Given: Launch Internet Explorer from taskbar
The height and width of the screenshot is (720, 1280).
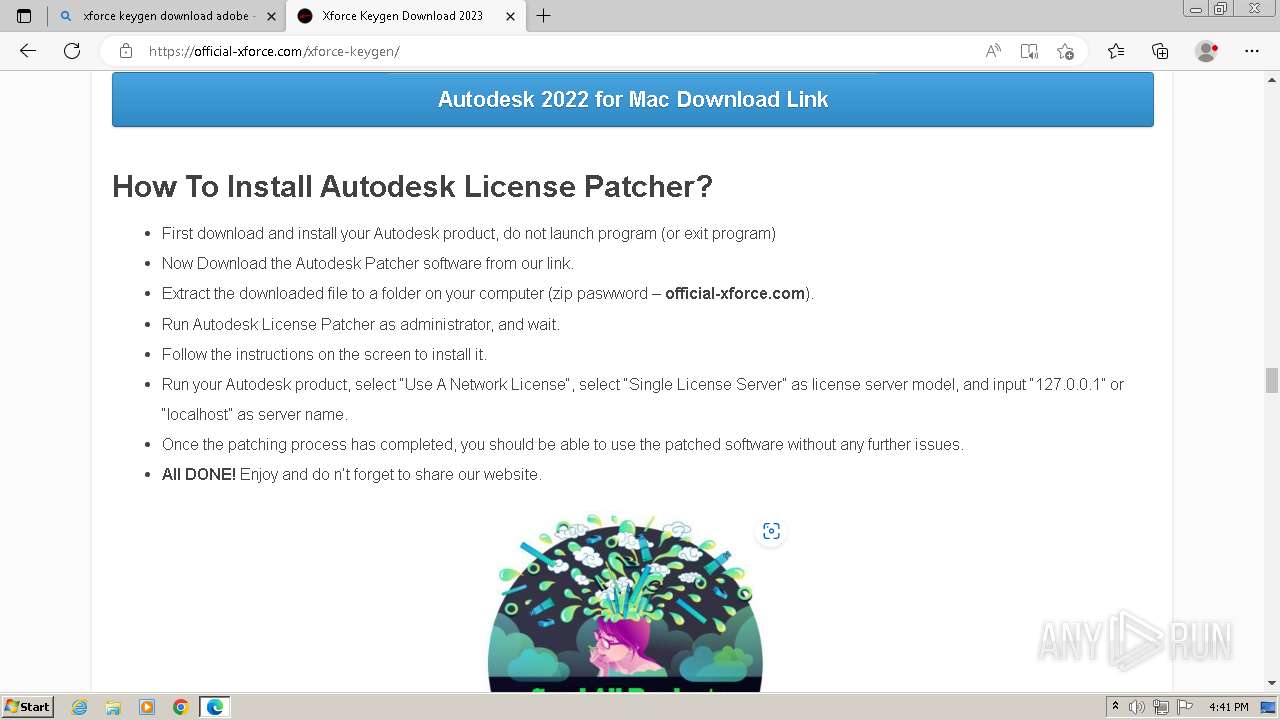Looking at the screenshot, I should coord(80,707).
